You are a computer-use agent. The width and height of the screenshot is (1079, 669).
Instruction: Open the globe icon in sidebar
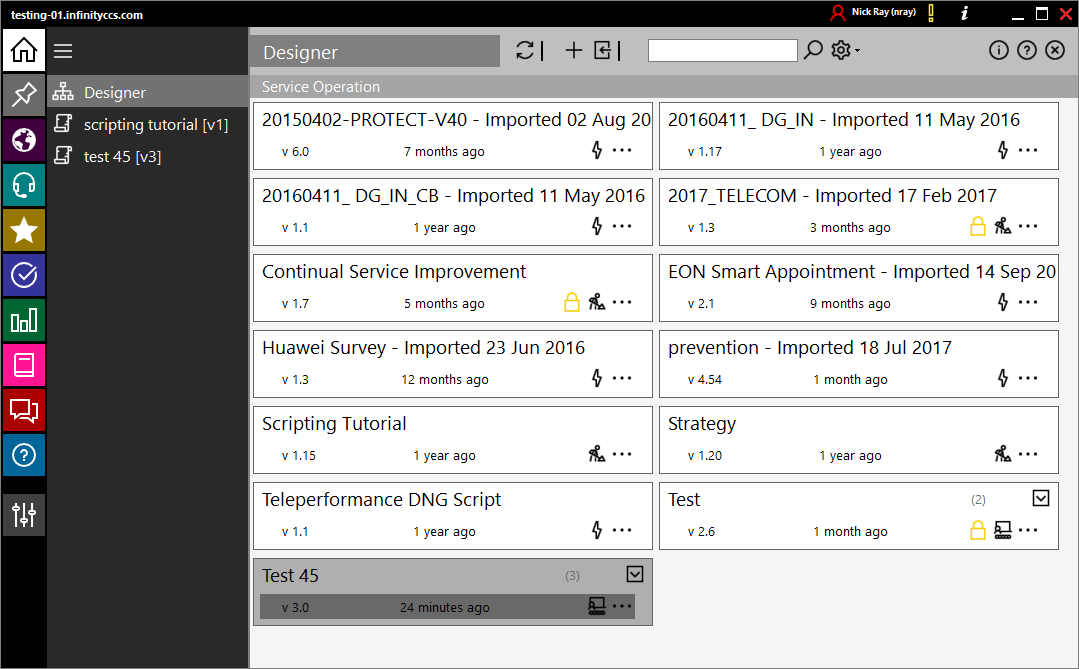point(23,140)
